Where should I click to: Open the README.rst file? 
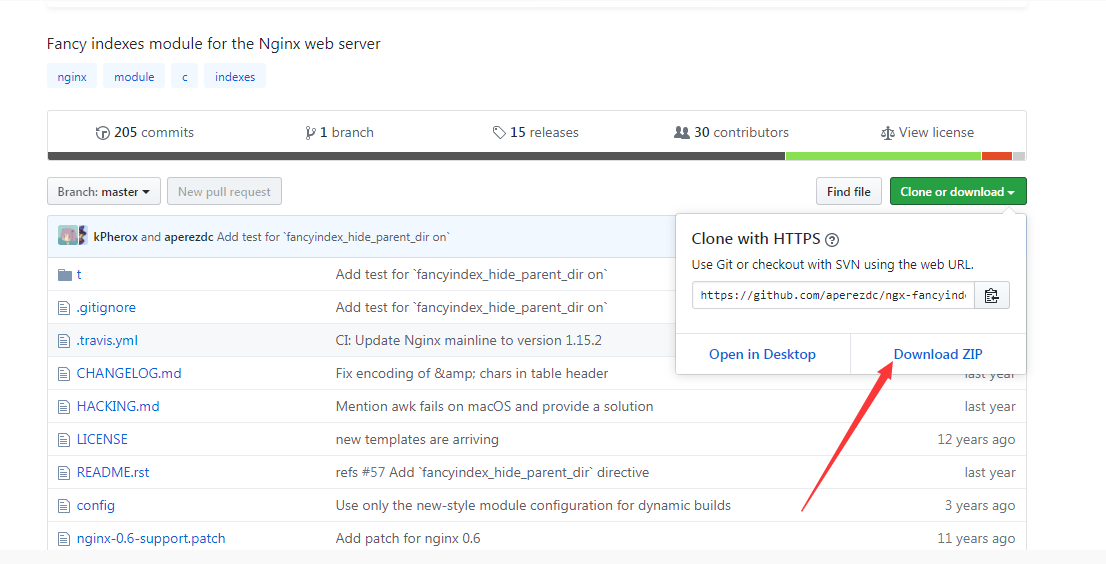click(x=113, y=472)
